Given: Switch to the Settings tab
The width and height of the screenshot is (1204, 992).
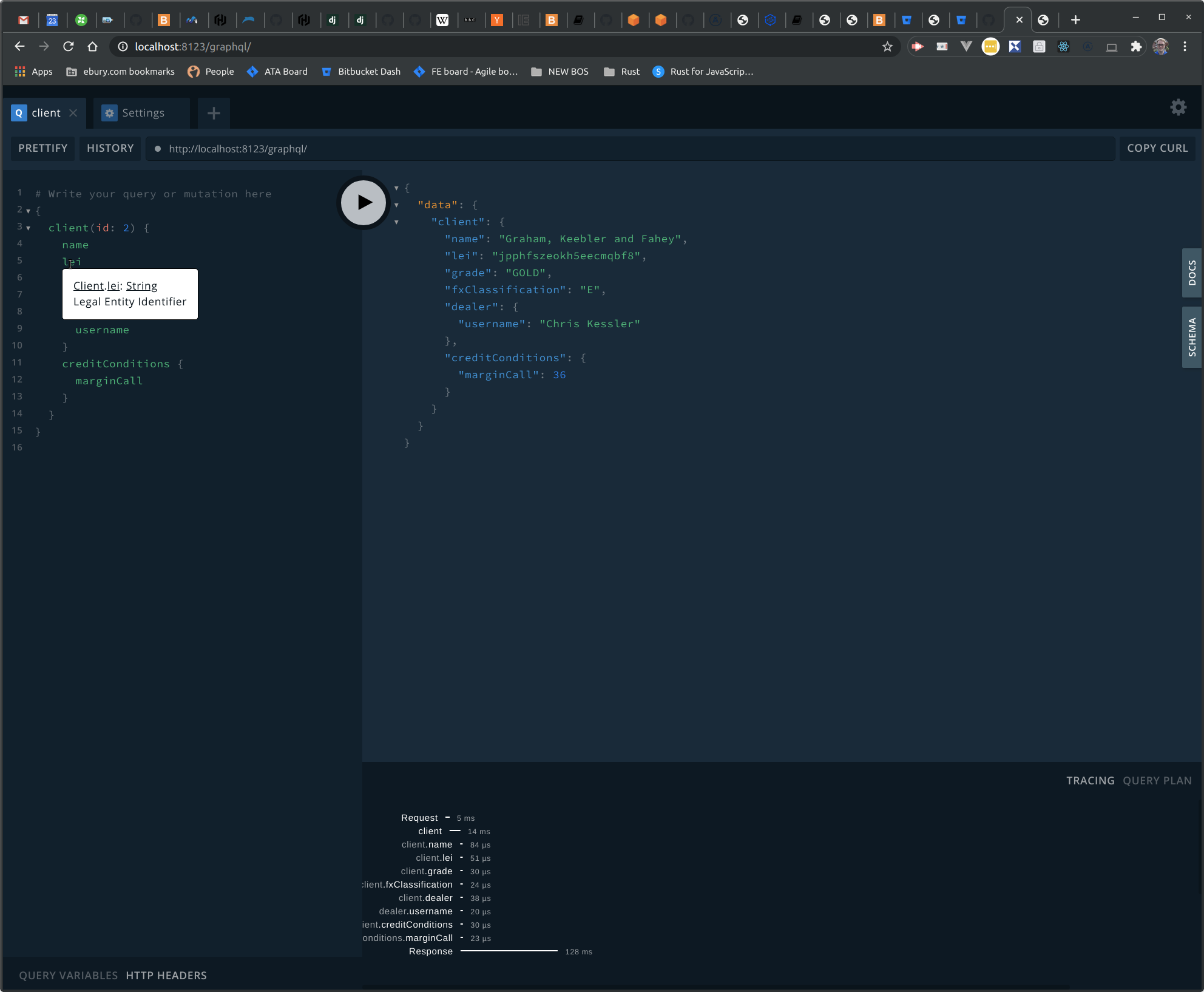Looking at the screenshot, I should coord(142,113).
